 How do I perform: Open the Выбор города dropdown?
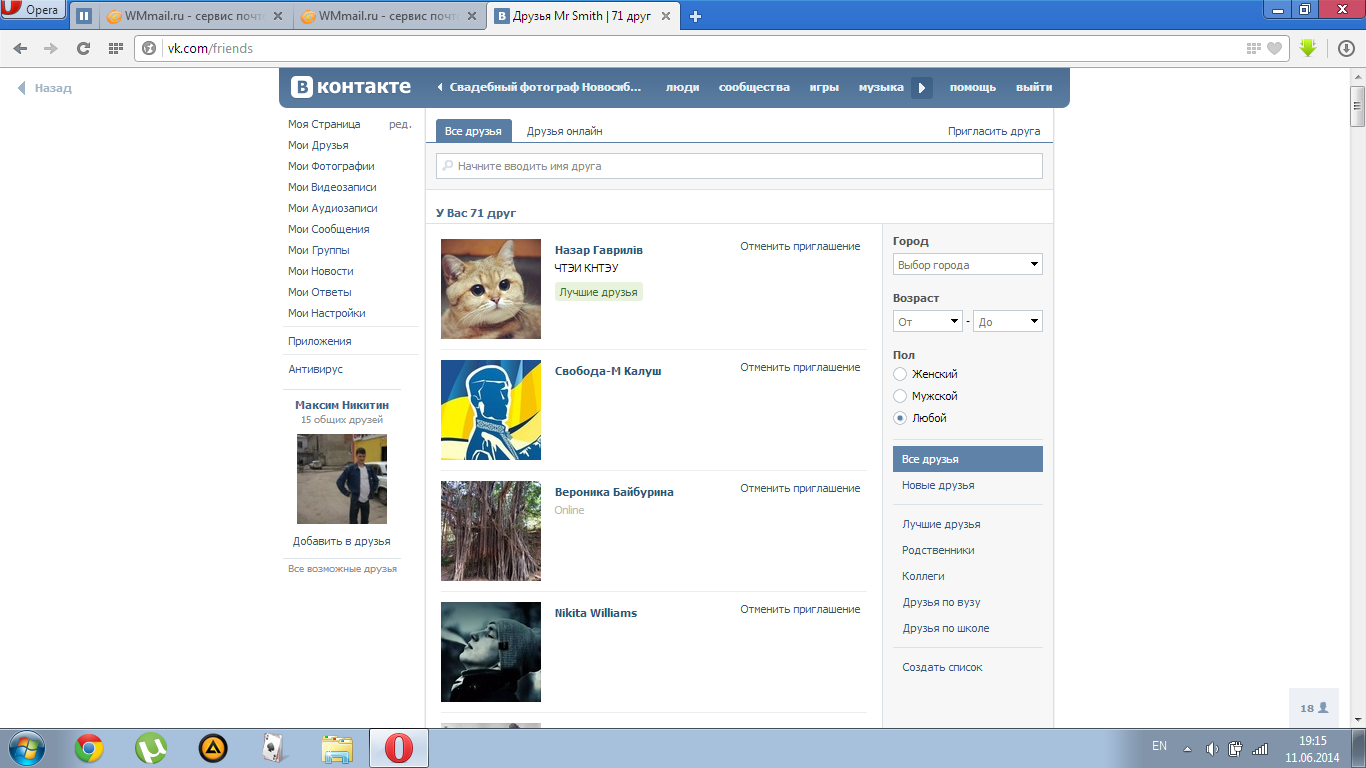[x=968, y=265]
